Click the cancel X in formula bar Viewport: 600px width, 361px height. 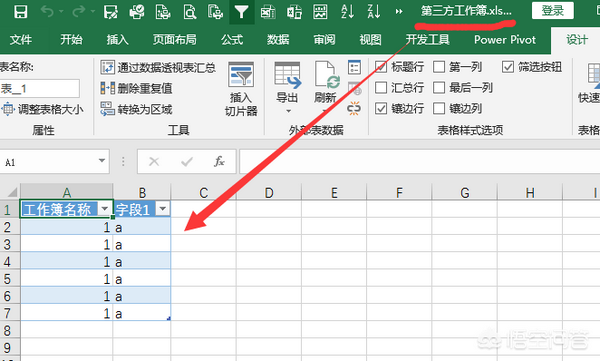(x=154, y=162)
